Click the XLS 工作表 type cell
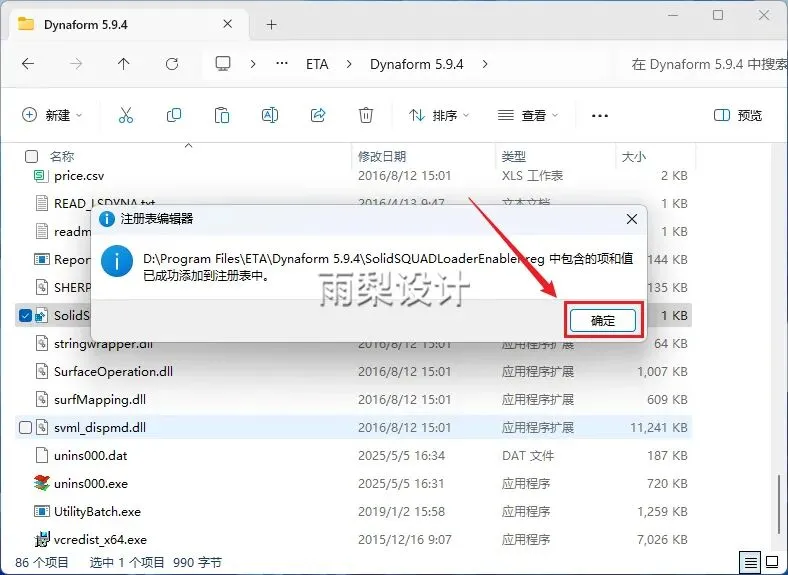Image resolution: width=788 pixels, height=575 pixels. click(x=532, y=175)
